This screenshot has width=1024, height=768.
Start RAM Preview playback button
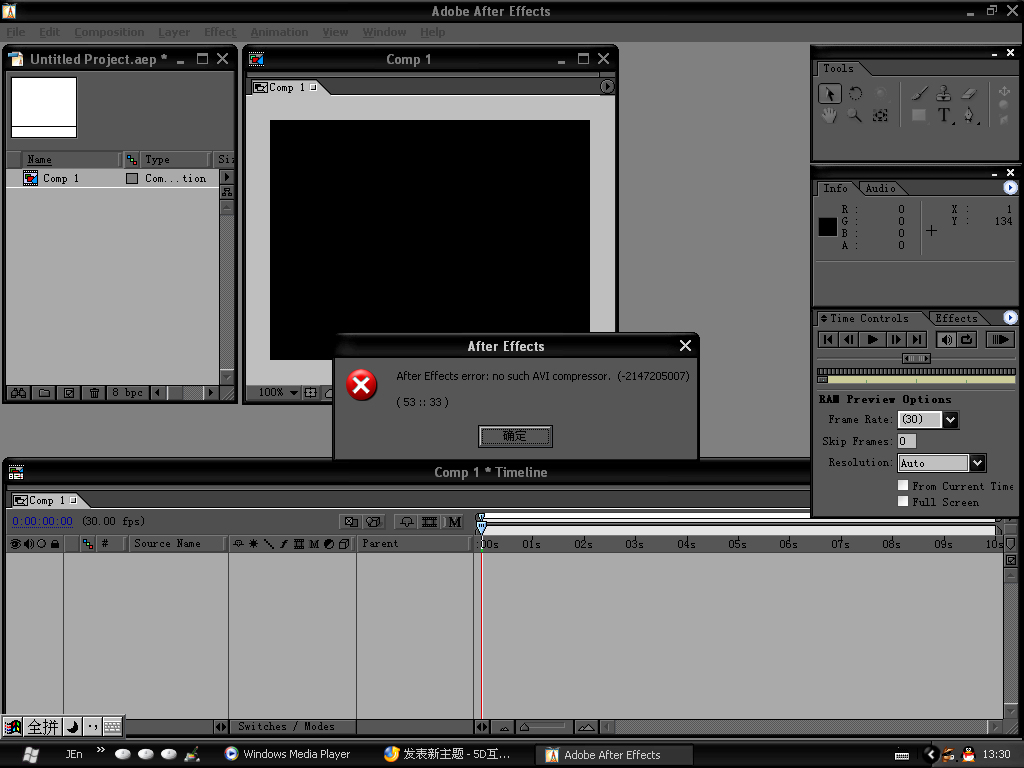pos(1000,339)
